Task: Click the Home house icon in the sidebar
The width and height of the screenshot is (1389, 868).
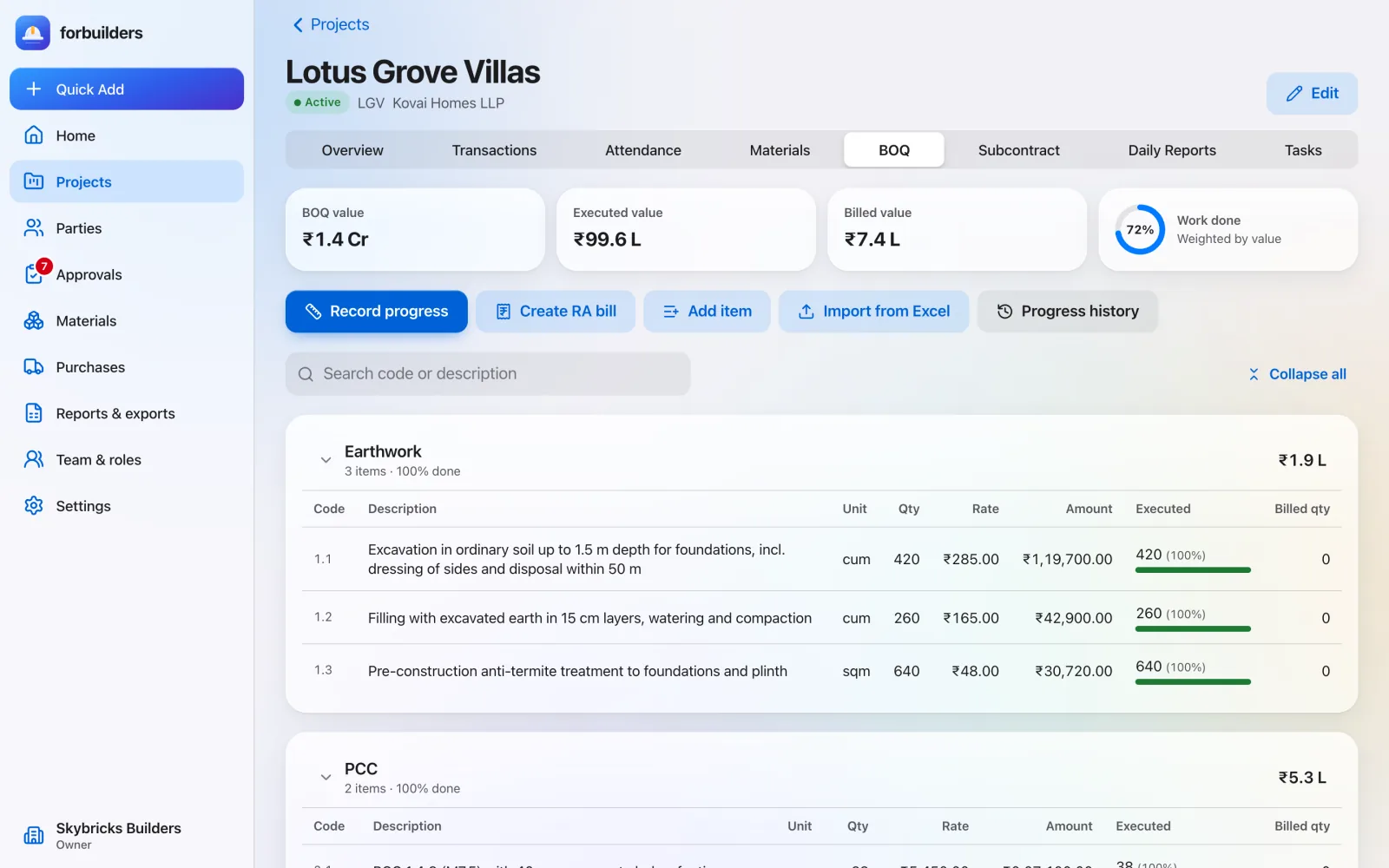Action: coord(34,135)
